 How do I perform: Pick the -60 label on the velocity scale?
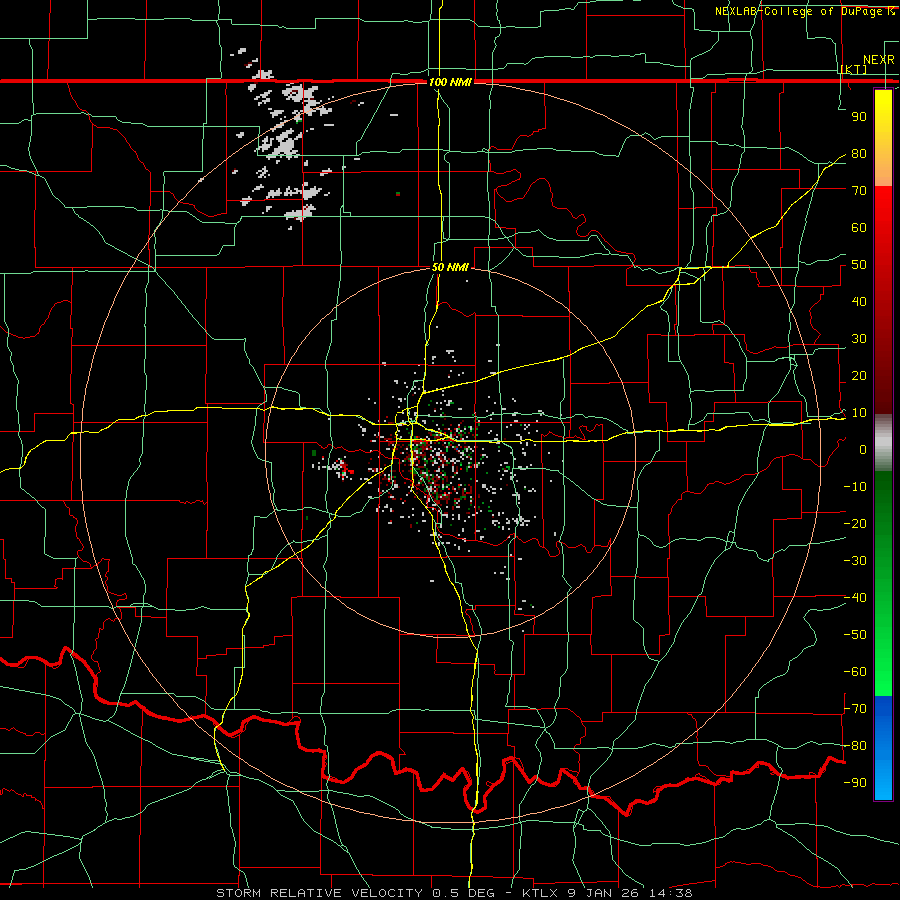[x=855, y=672]
